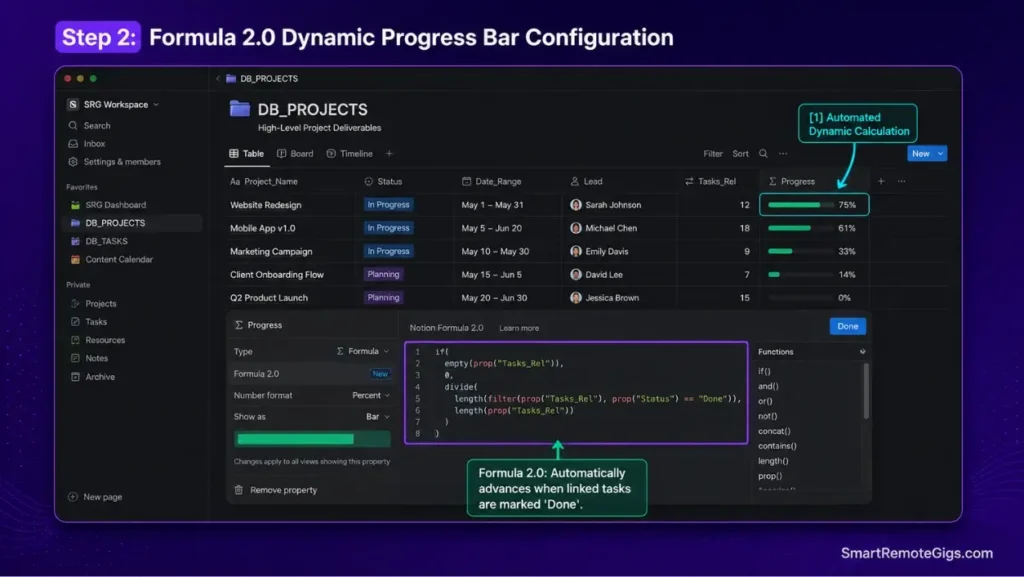Click the green bar preview swatch
1024x577 pixels.
point(312,439)
